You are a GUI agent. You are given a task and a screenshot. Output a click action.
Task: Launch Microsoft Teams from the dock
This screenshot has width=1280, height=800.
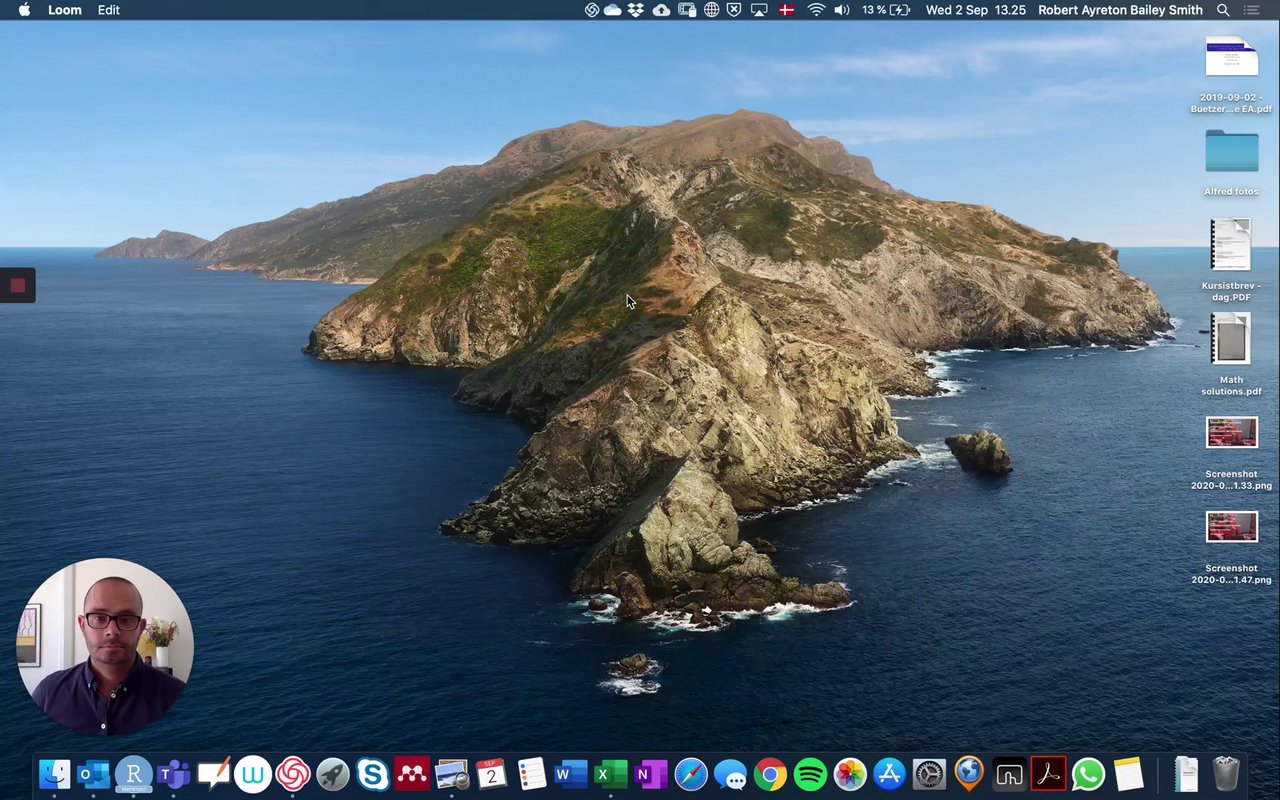(x=173, y=774)
